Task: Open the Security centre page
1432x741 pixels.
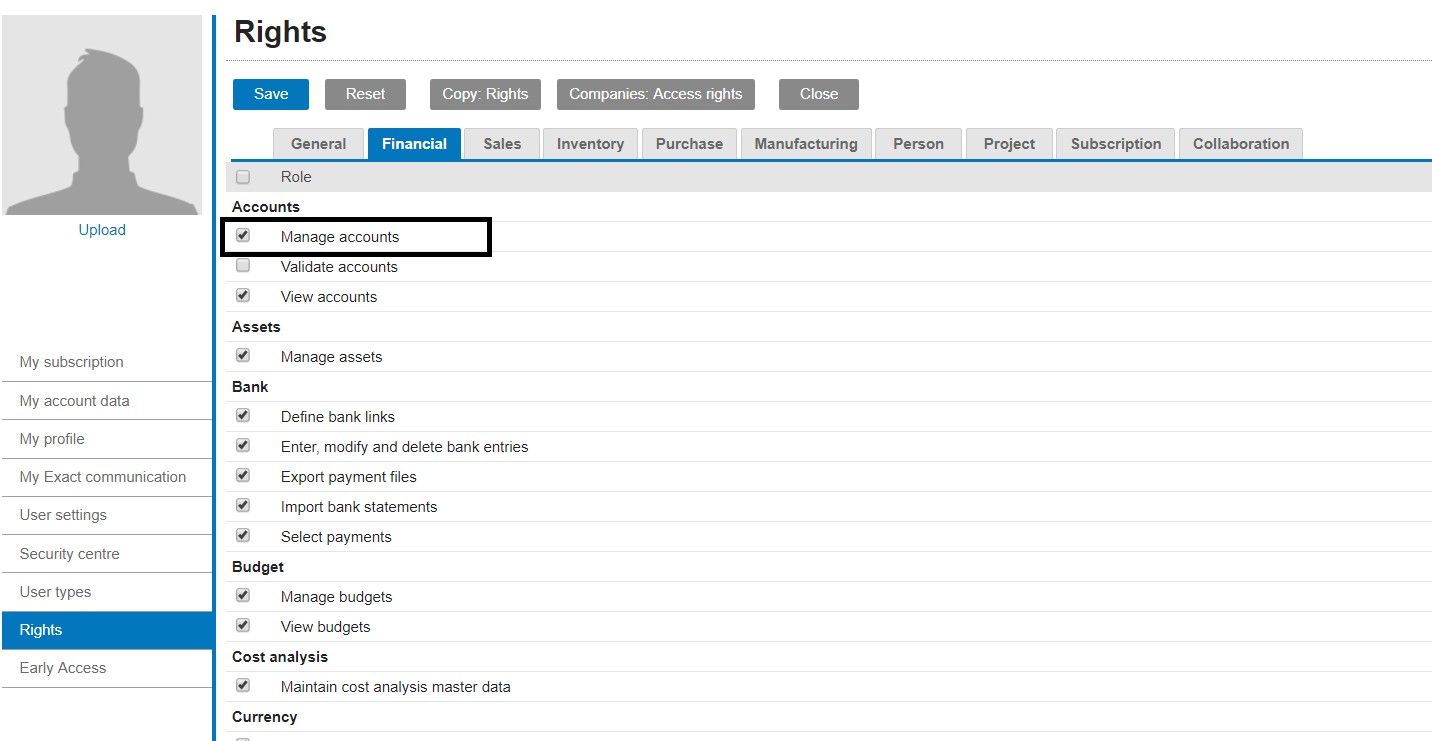Action: point(69,553)
